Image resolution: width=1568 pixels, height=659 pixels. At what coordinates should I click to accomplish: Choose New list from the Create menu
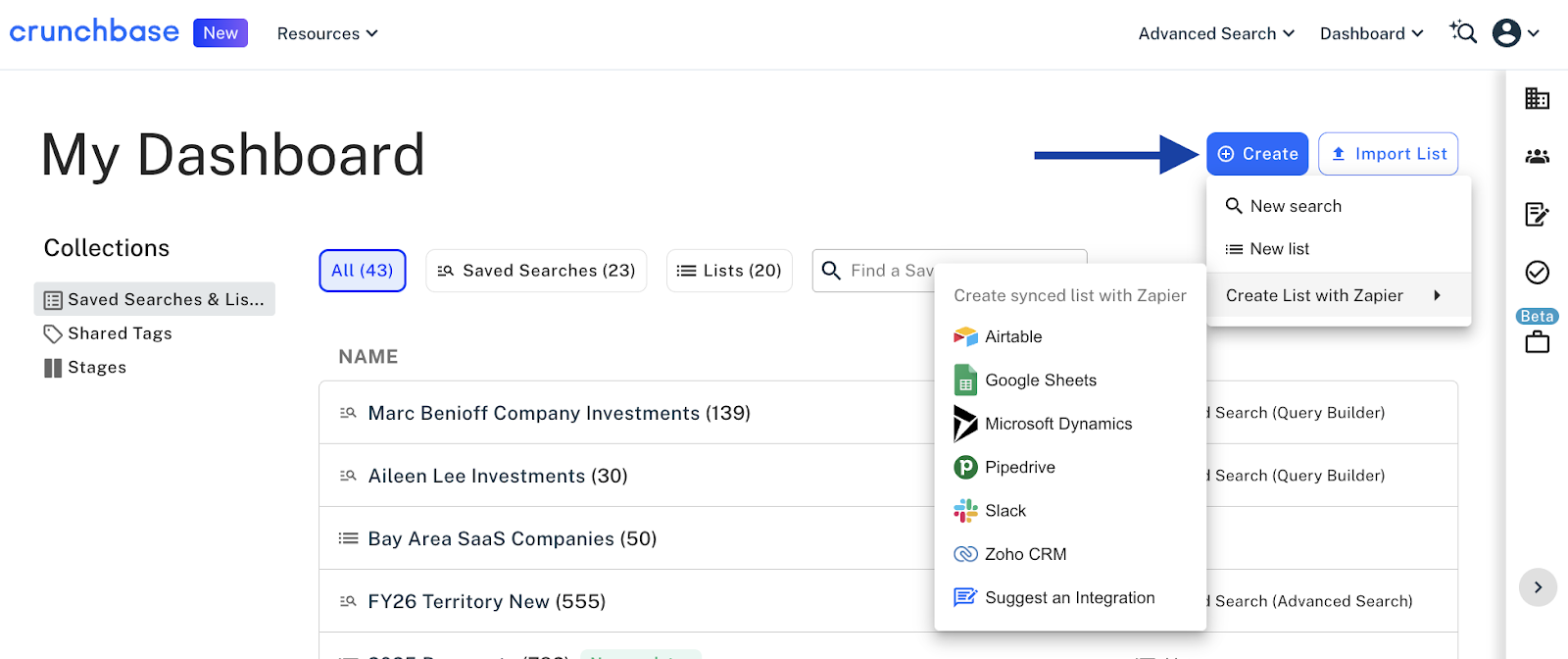coord(1339,249)
